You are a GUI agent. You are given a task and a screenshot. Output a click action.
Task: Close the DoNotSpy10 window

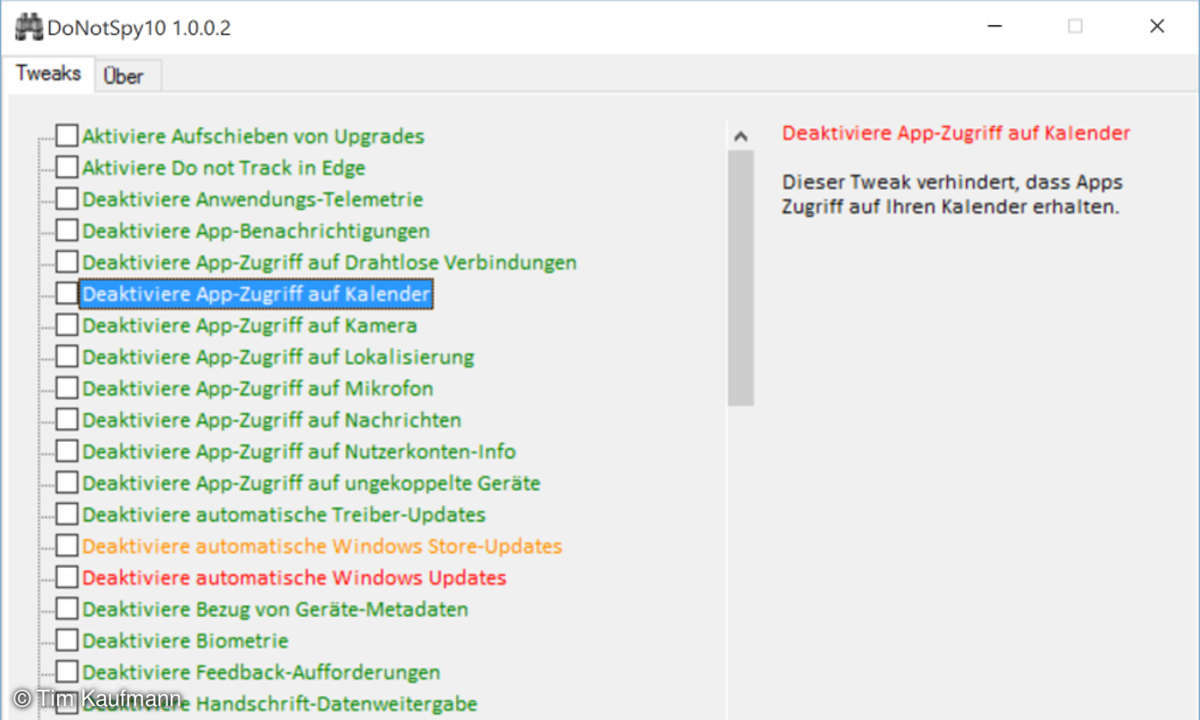click(1157, 27)
